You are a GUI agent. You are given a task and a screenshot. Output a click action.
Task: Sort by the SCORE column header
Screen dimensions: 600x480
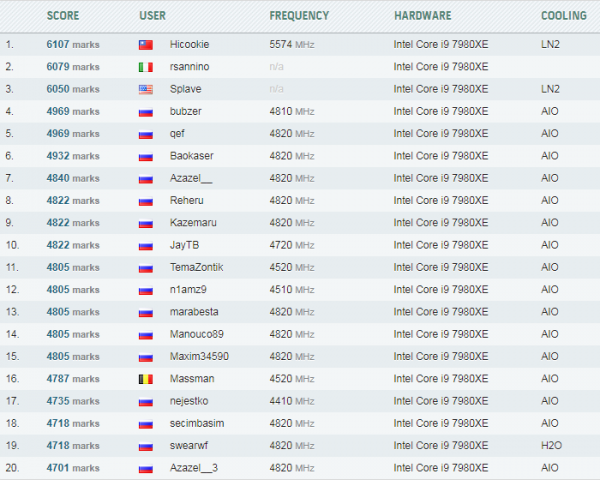click(x=63, y=16)
